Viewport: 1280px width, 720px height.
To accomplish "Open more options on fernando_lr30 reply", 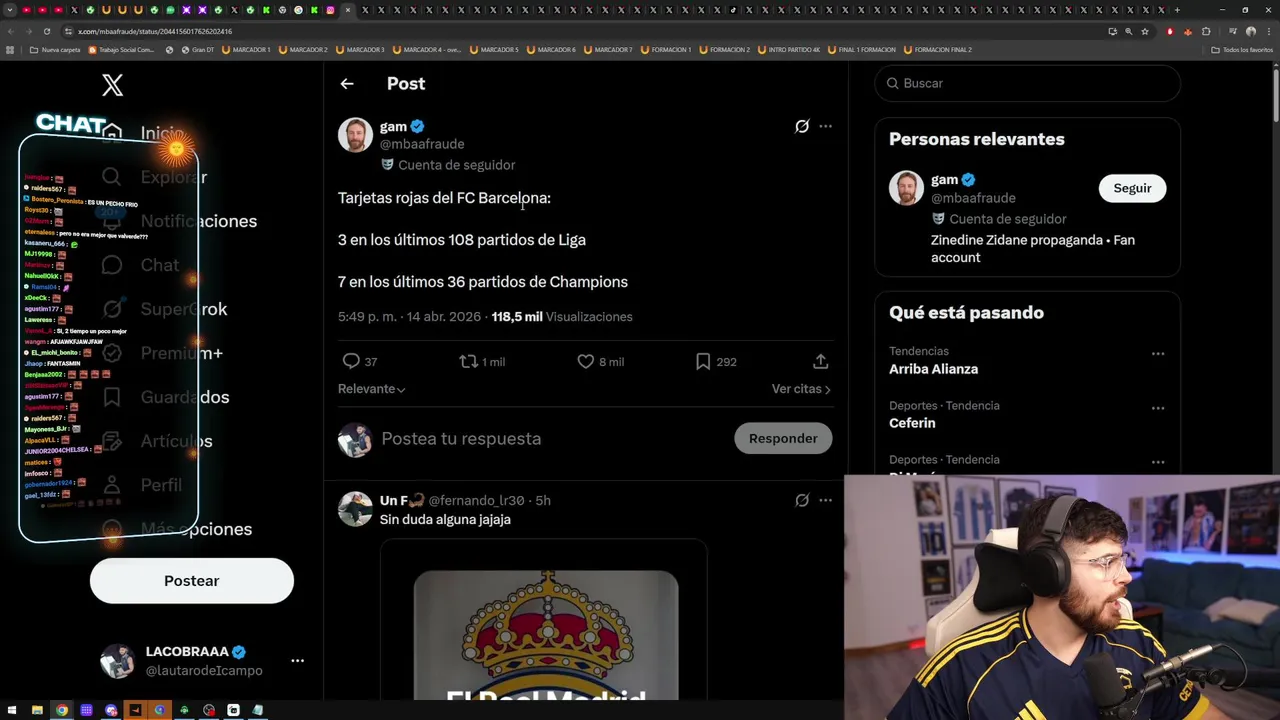I will tap(825, 500).
